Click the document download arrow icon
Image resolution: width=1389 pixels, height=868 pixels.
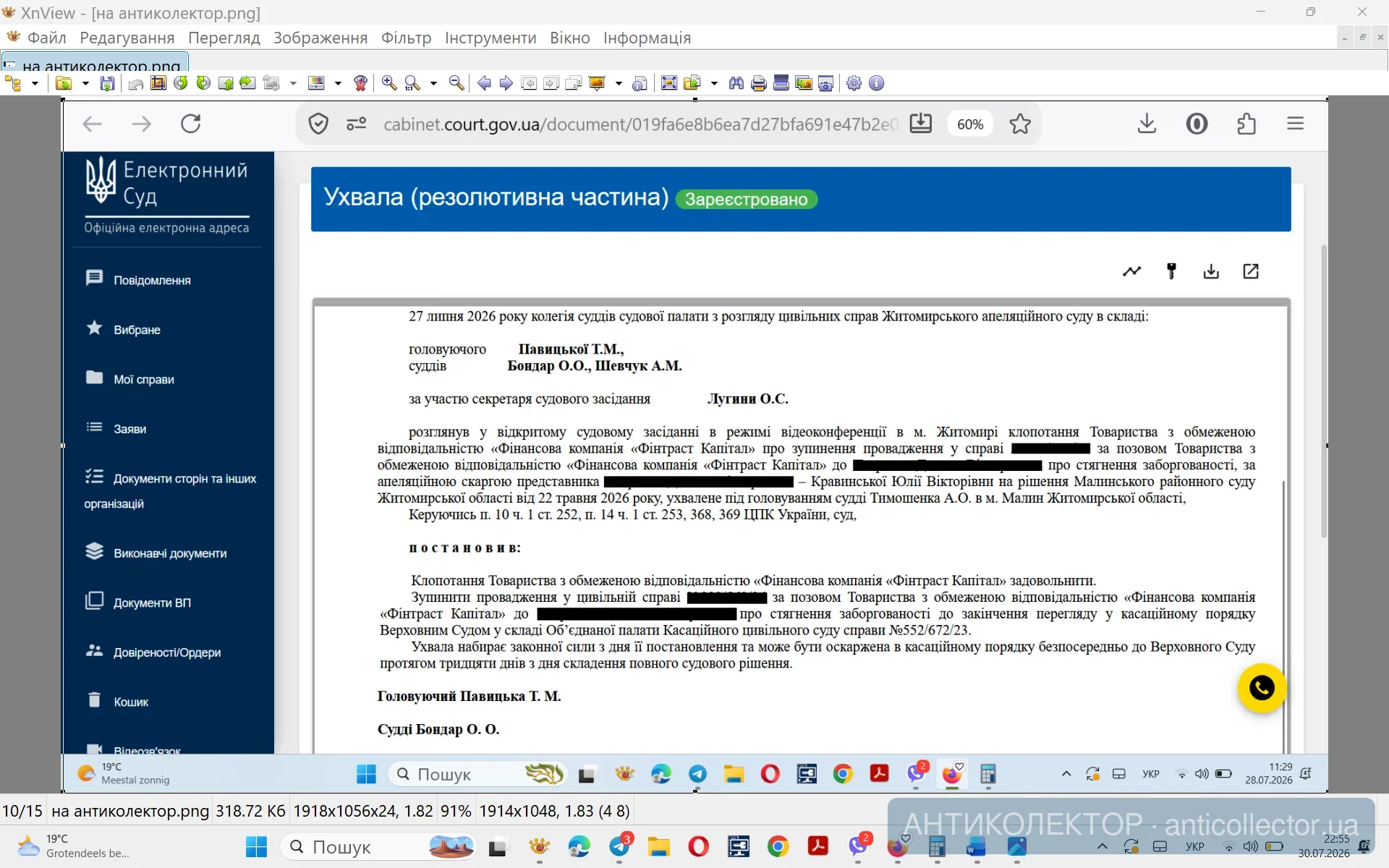pyautogui.click(x=1211, y=271)
